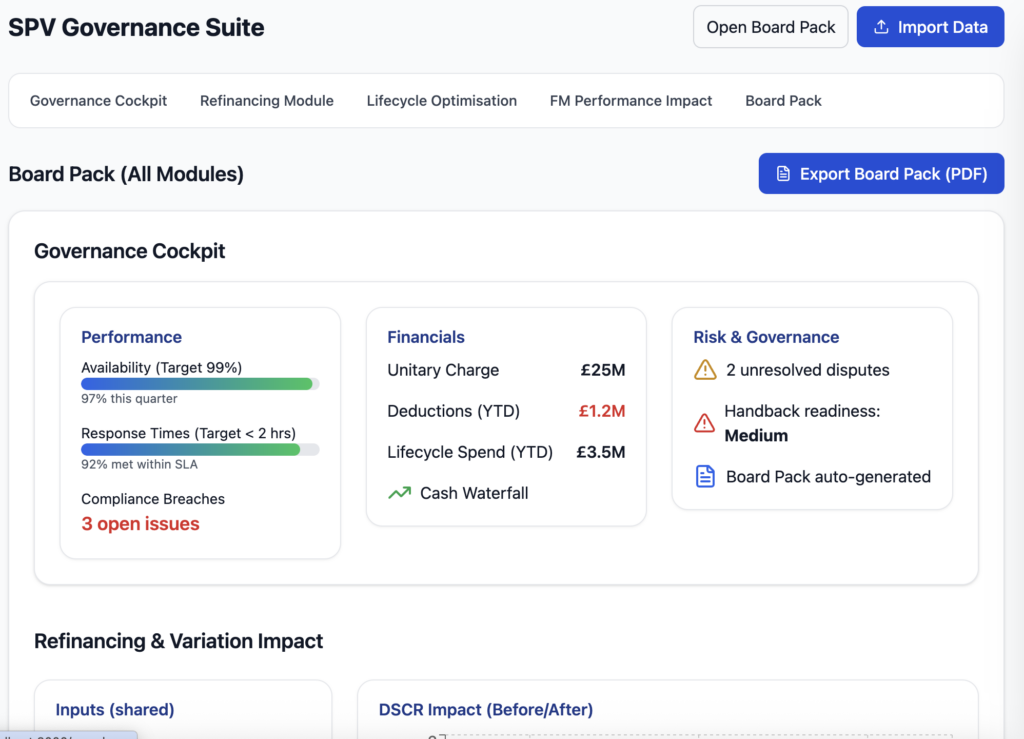
Task: Click the yellow warning triangle for unresolved disputes
Action: pos(705,370)
